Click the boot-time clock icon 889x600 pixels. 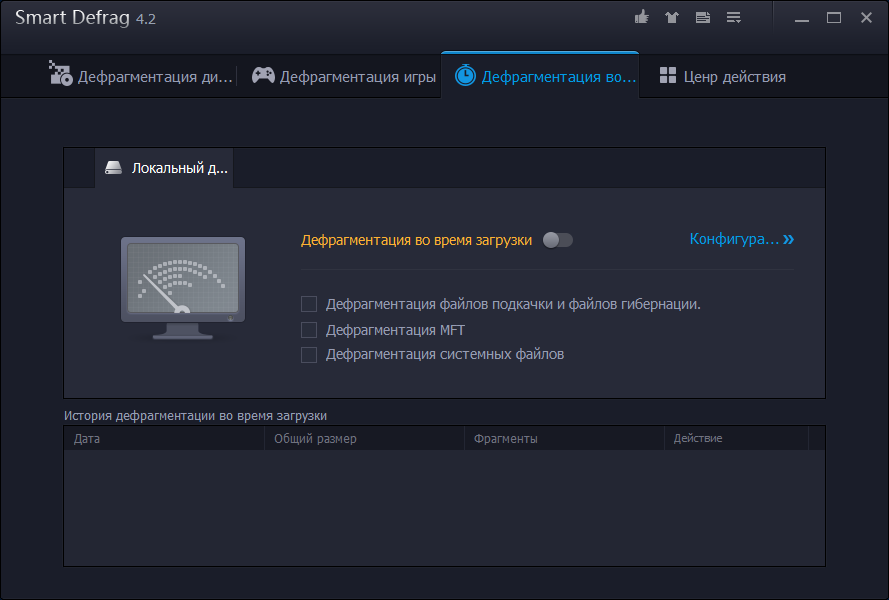[x=465, y=76]
